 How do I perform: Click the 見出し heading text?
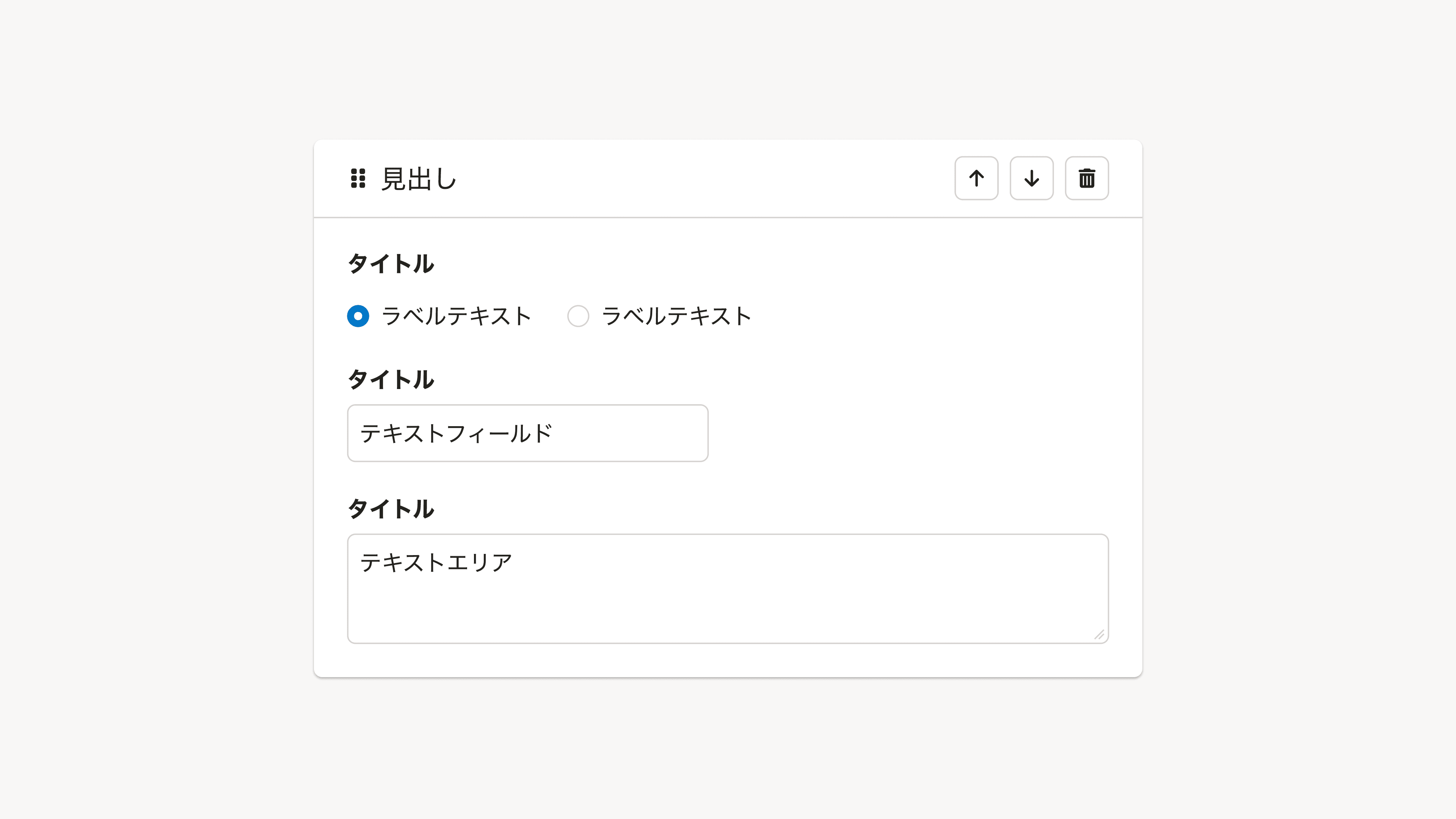coord(418,179)
